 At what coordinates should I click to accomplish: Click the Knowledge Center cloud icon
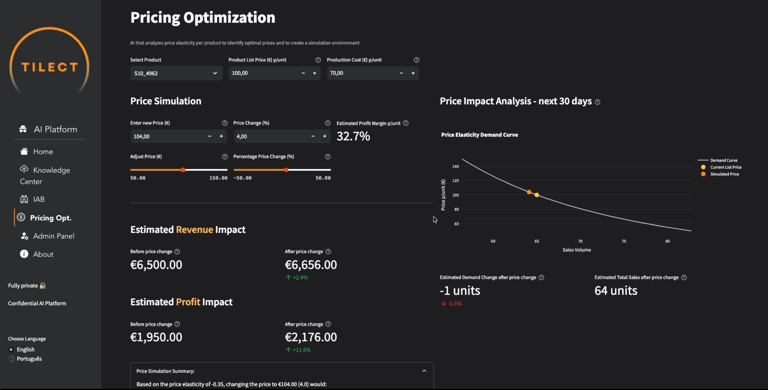pyautogui.click(x=24, y=169)
